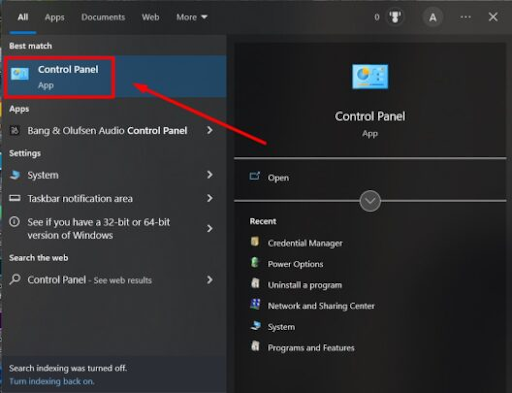Image resolution: width=512 pixels, height=393 pixels.
Task: Expand the preview actions chevron button
Action: [x=370, y=201]
